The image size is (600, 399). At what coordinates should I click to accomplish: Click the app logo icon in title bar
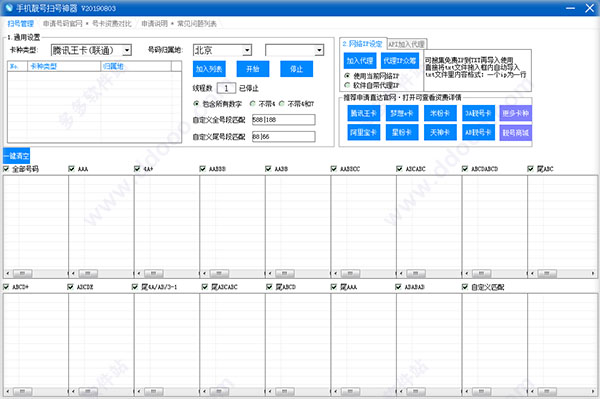(9, 8)
